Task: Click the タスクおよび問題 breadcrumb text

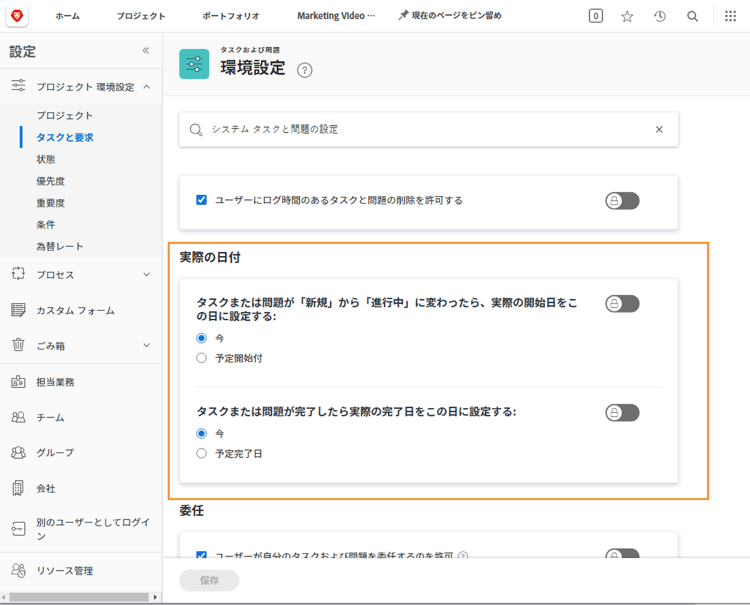Action: coord(250,50)
